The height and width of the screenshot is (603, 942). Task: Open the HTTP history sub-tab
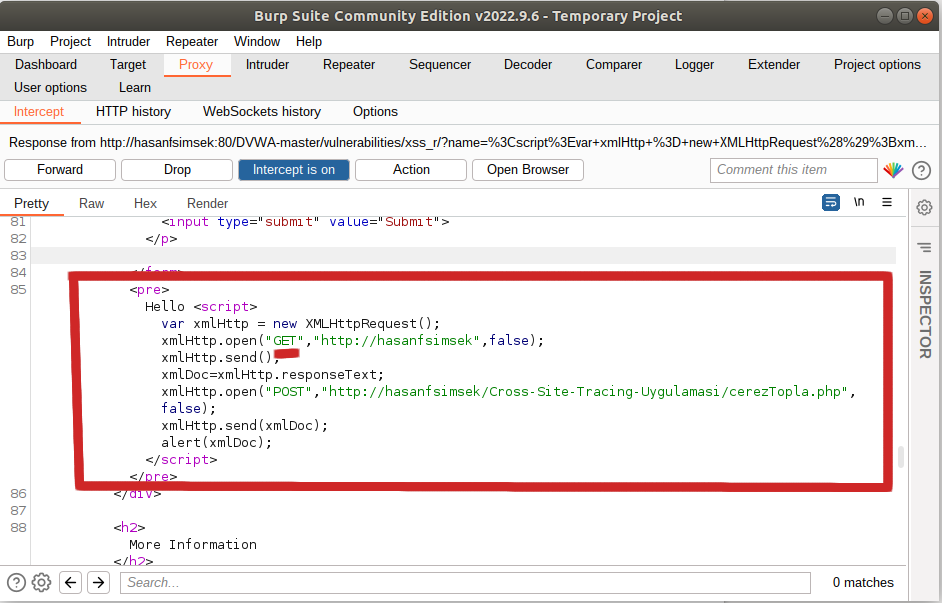tap(133, 112)
